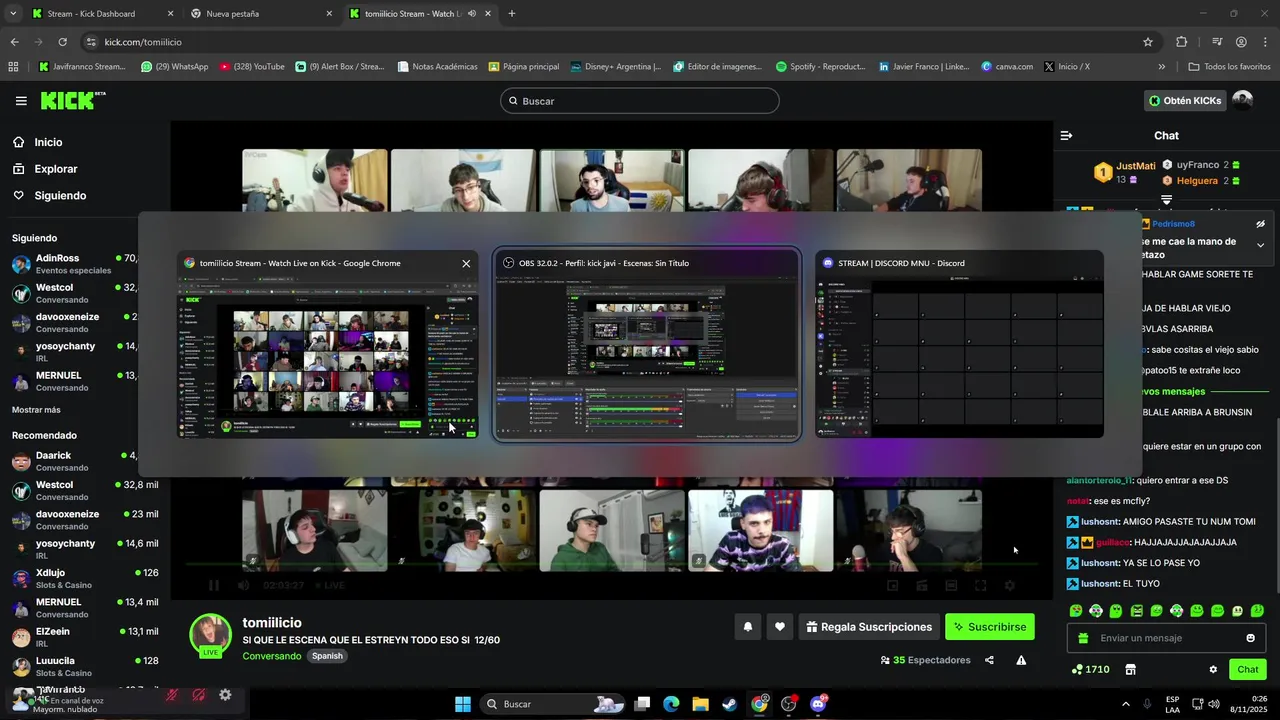1280x720 pixels.
Task: Insert the first quick emote with heart eyes
Action: pos(1076,610)
